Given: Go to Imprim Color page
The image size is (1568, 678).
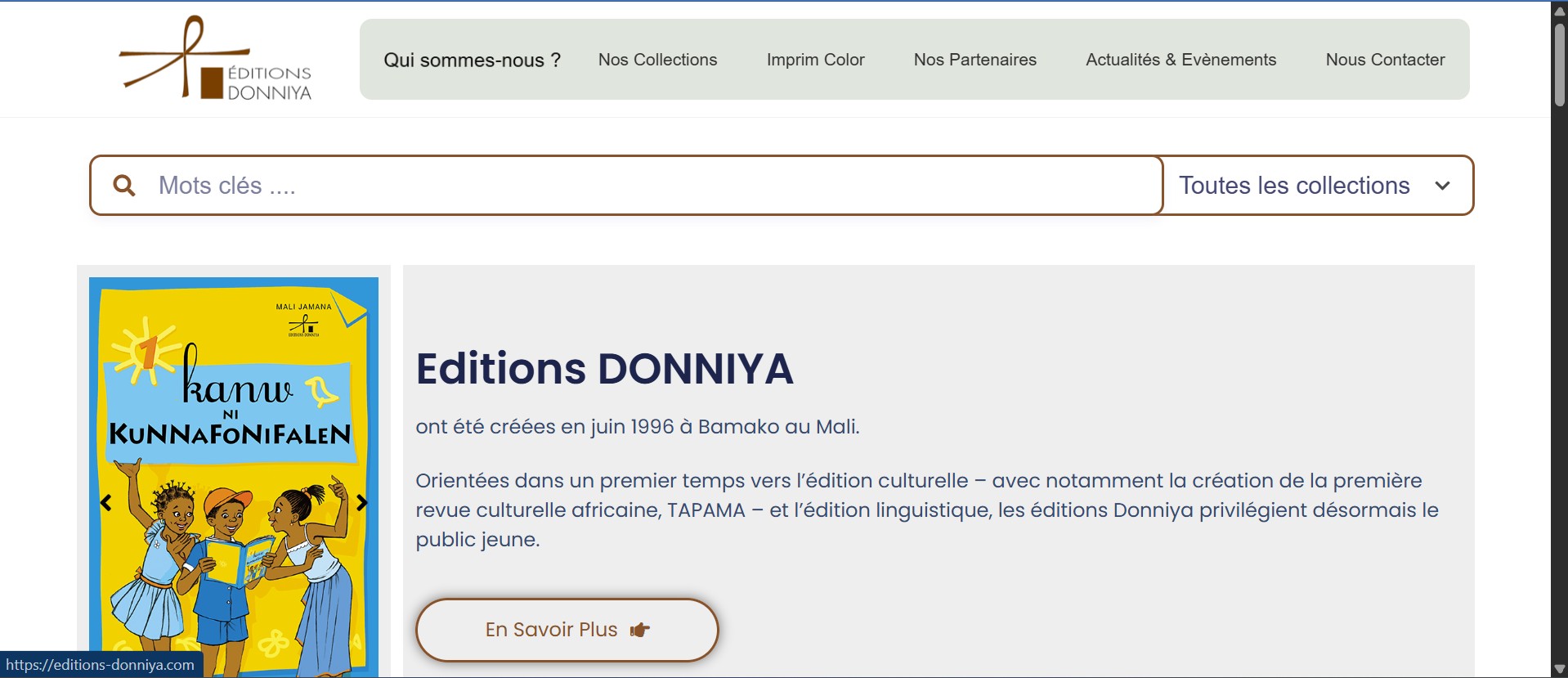Looking at the screenshot, I should point(815,60).
